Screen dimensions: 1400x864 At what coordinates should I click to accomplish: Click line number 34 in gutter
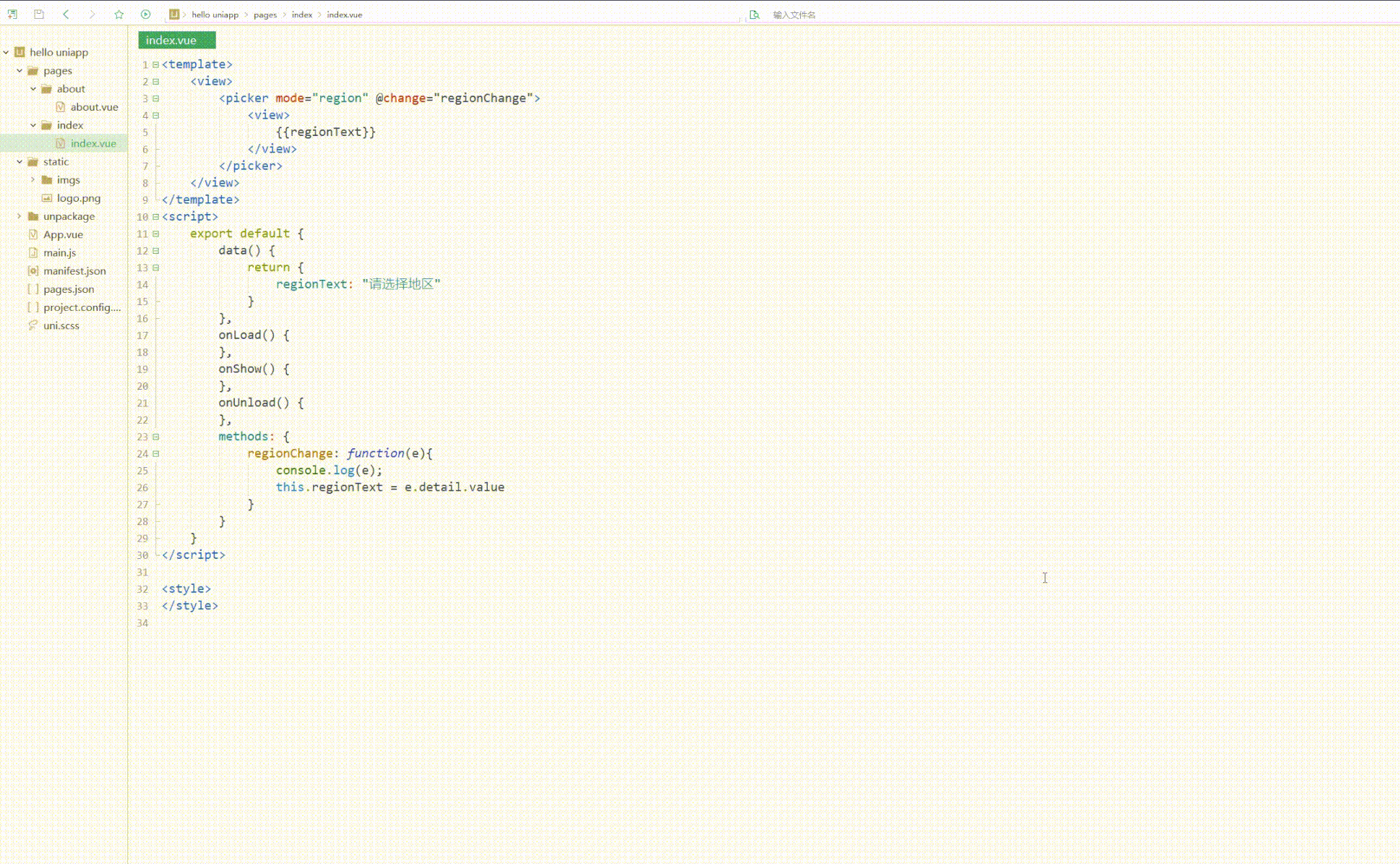pos(142,623)
